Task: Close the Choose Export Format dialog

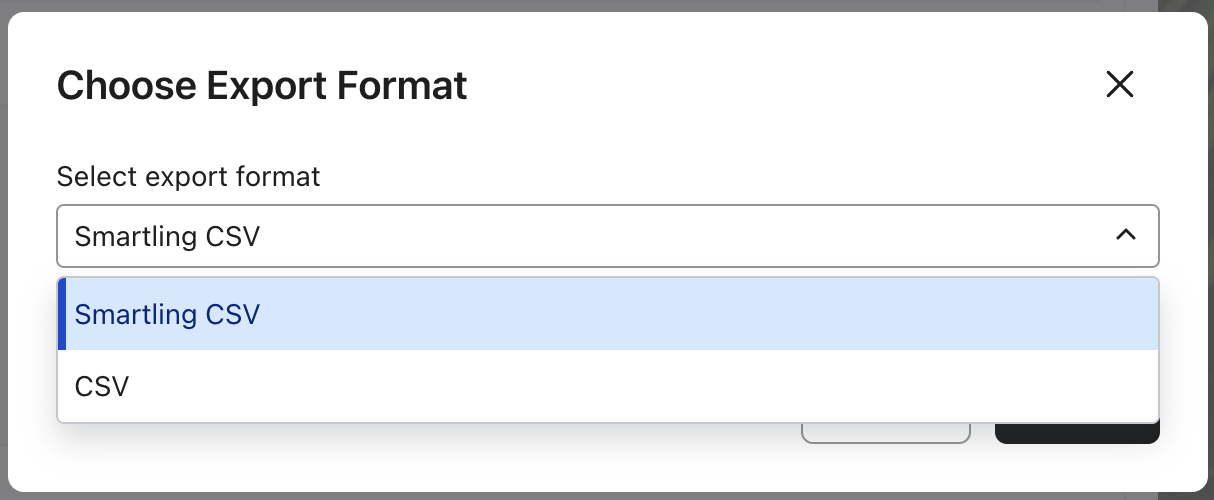Action: (x=1119, y=85)
